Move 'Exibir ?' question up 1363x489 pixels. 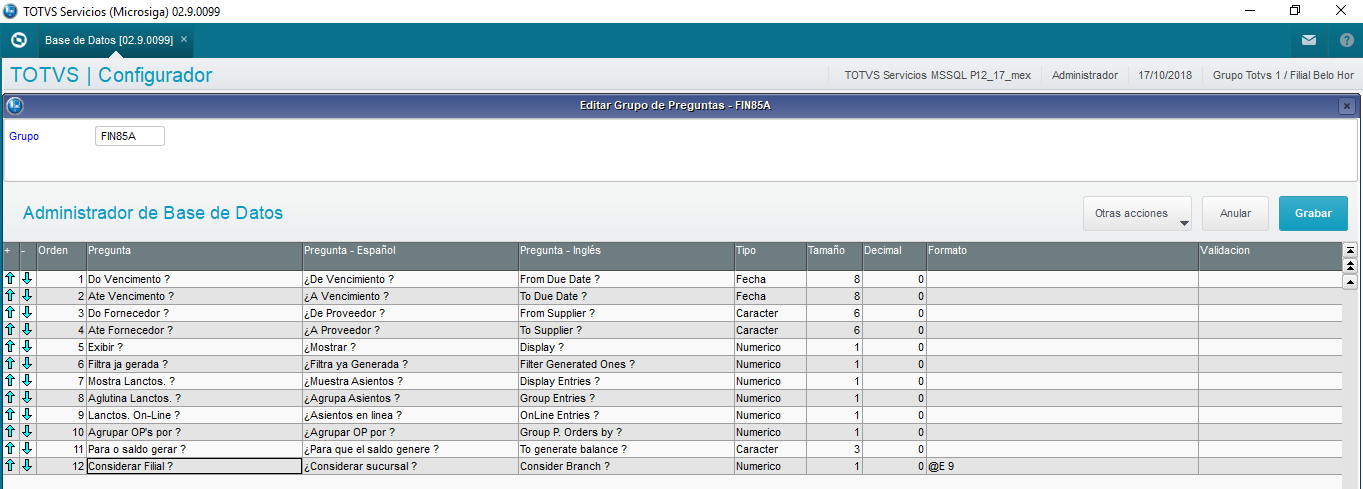[x=10, y=347]
